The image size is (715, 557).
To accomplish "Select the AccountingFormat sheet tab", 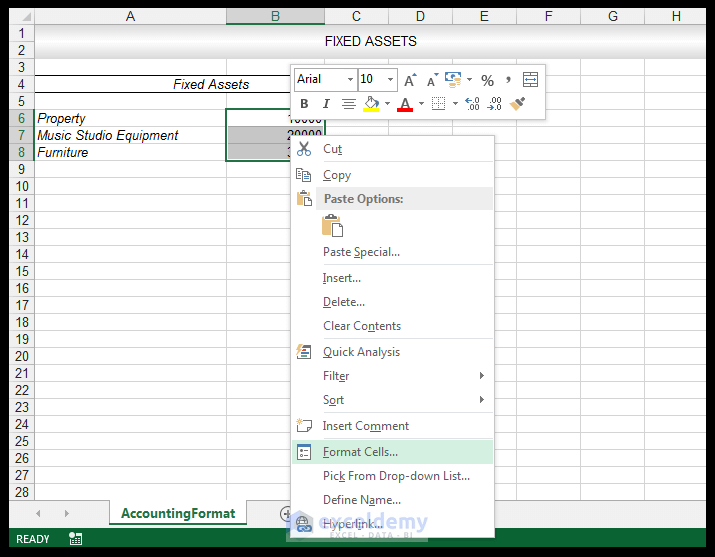I will tap(178, 513).
